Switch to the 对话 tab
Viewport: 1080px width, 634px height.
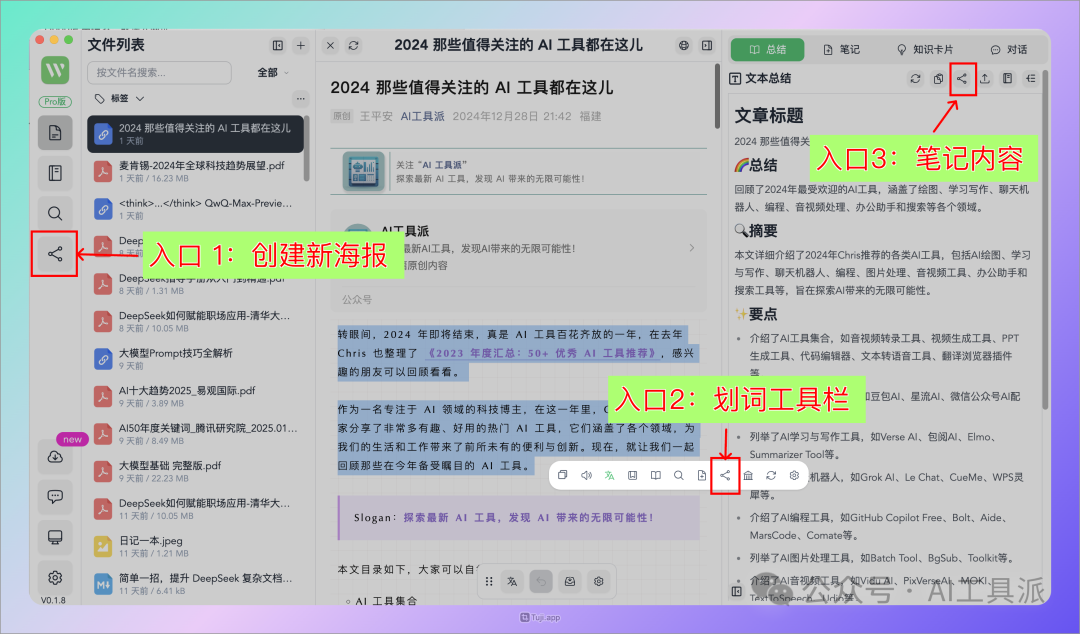coord(1009,50)
